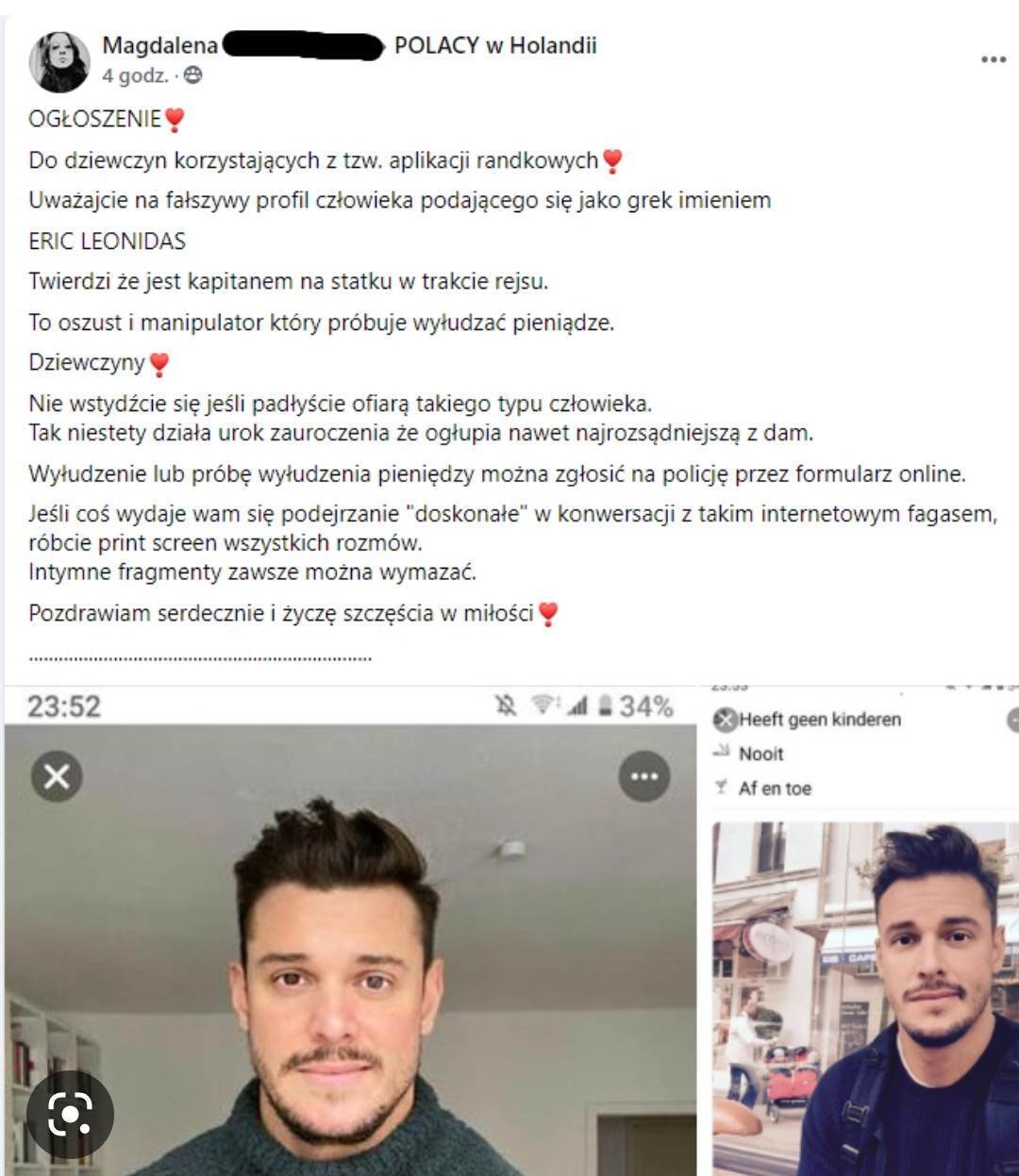The image size is (1019, 1176).
Task: Click Magdalena's profile picture avatar
Action: [58, 61]
